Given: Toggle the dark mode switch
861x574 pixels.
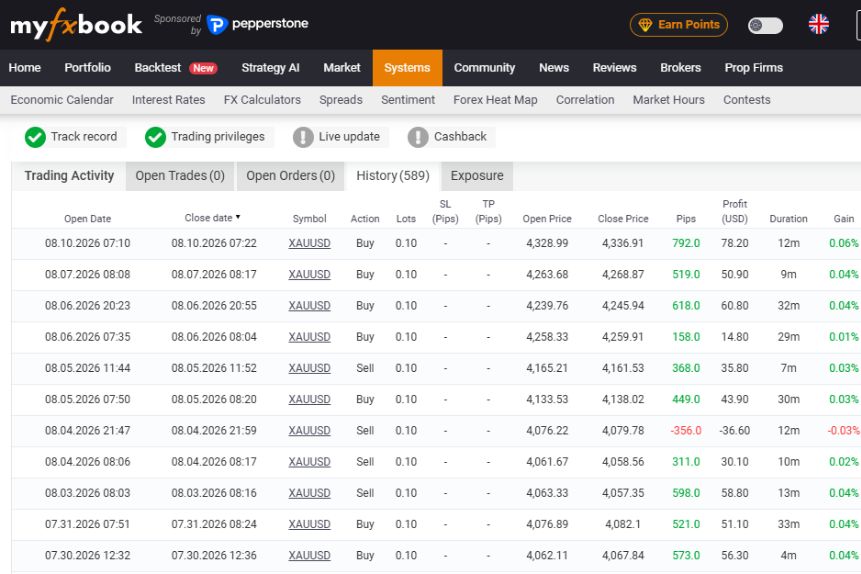Looking at the screenshot, I should click(x=765, y=25).
